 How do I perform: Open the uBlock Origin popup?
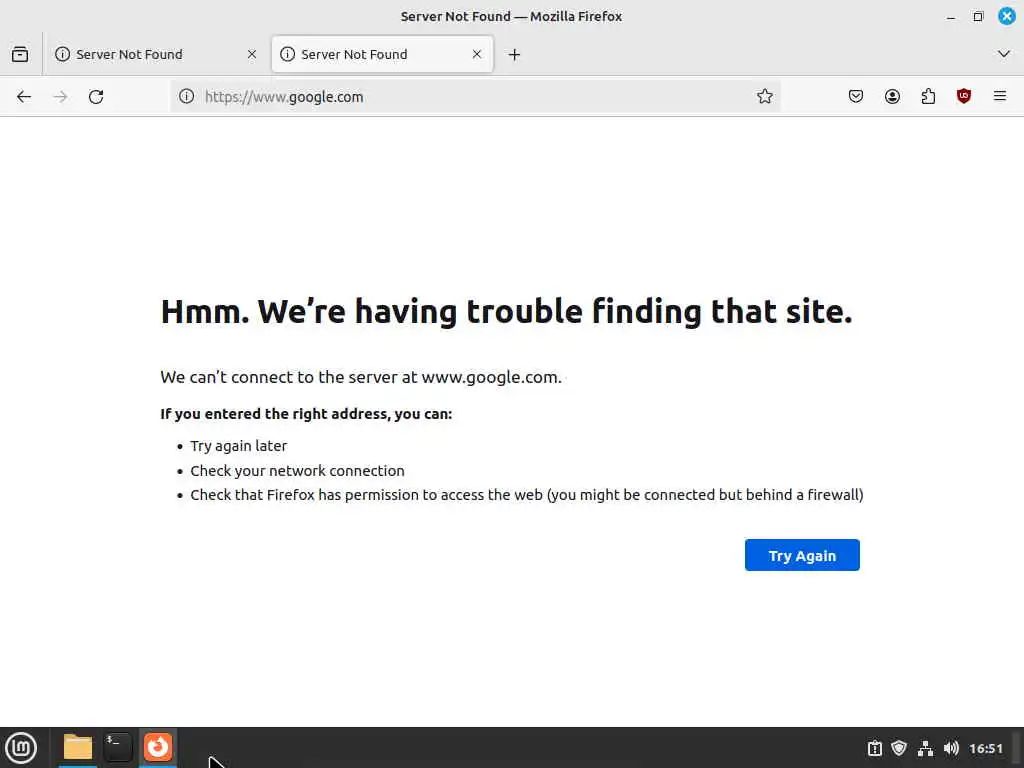coord(964,97)
